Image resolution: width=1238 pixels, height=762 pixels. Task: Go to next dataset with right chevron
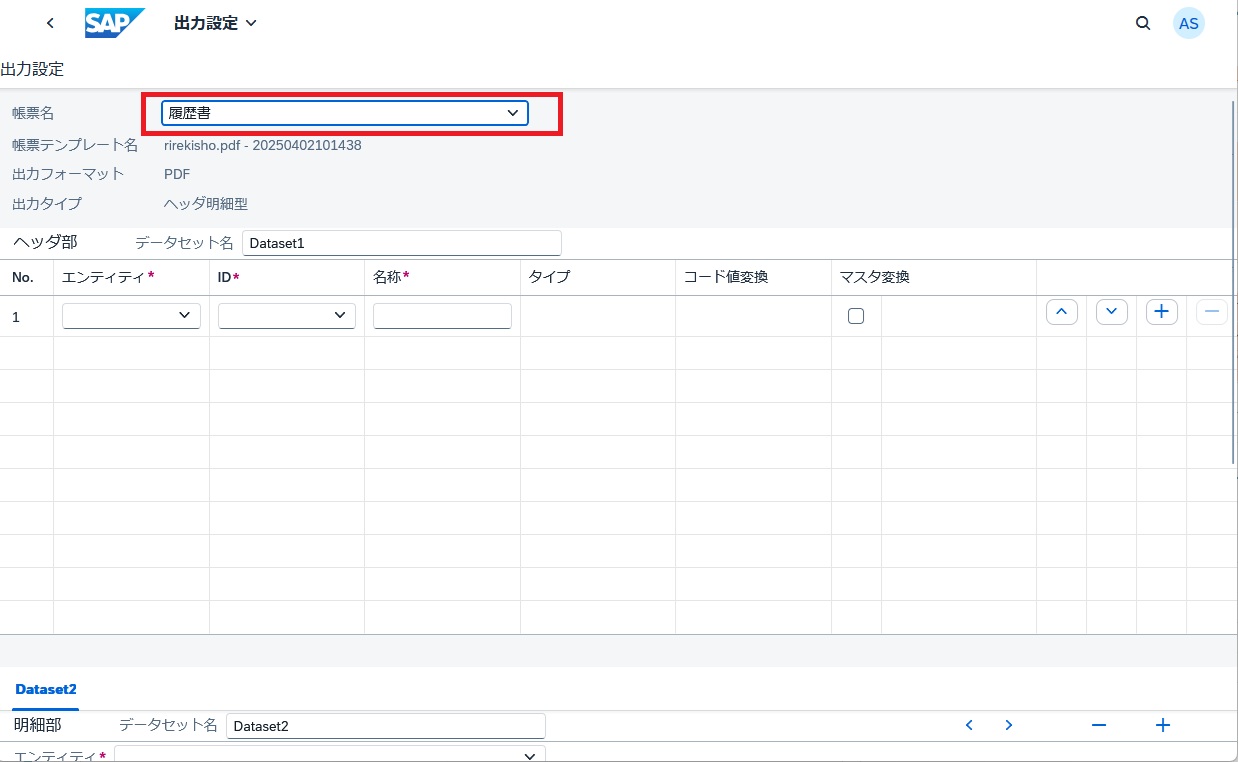pyautogui.click(x=1009, y=726)
